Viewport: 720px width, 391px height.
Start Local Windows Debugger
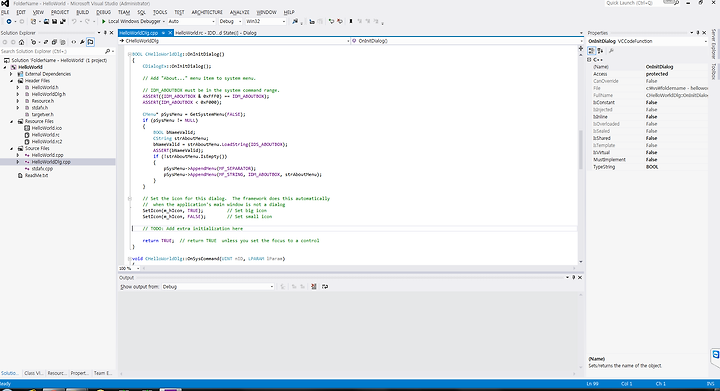coord(131,22)
